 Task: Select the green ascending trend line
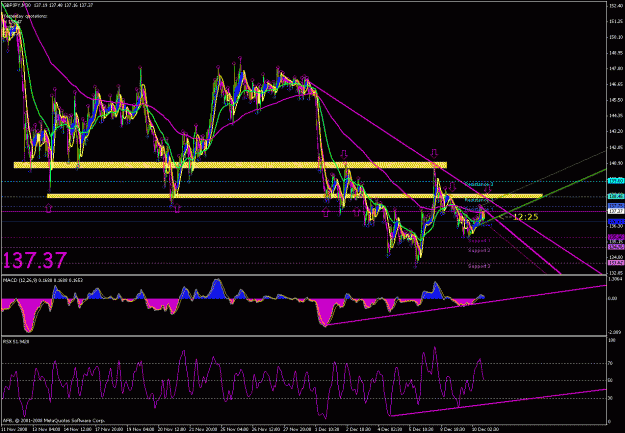(546, 197)
